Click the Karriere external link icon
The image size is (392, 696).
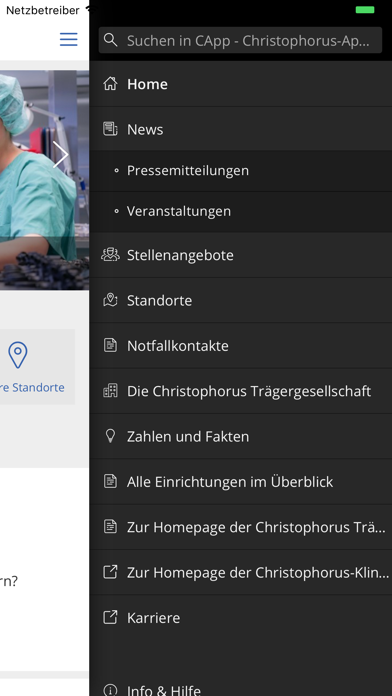[x=110, y=617]
